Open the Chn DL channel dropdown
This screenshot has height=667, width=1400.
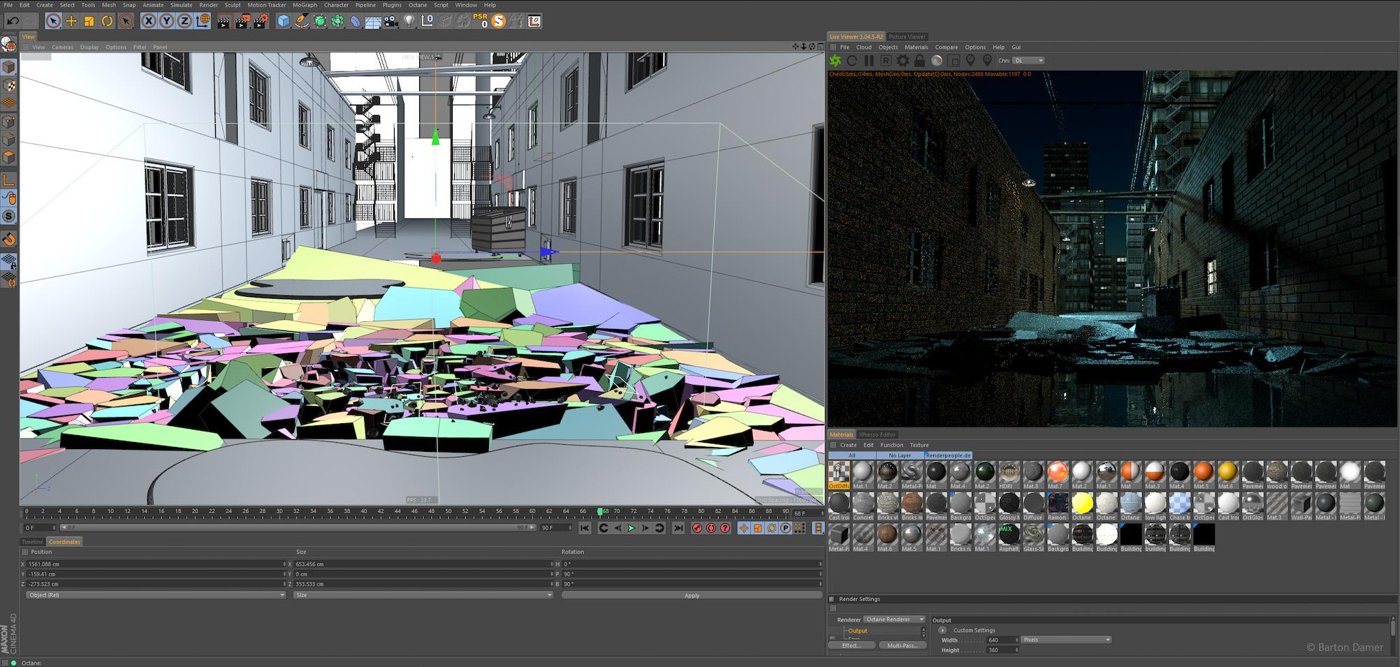[1027, 61]
